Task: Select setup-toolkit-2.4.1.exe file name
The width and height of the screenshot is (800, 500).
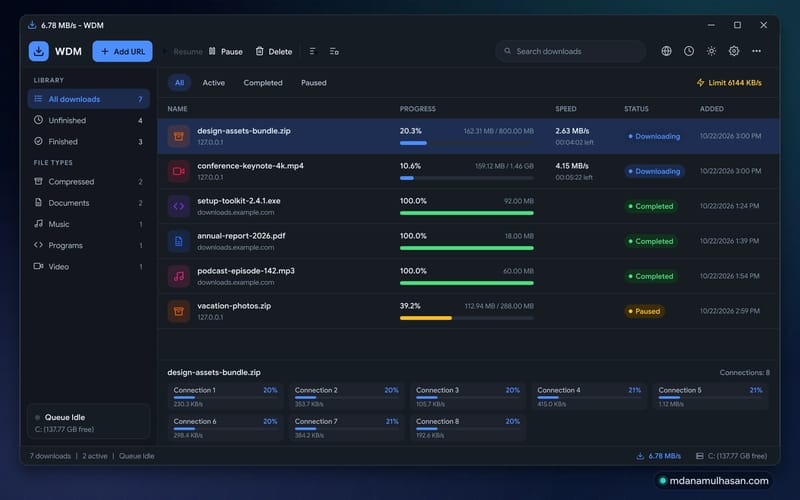Action: (x=239, y=201)
